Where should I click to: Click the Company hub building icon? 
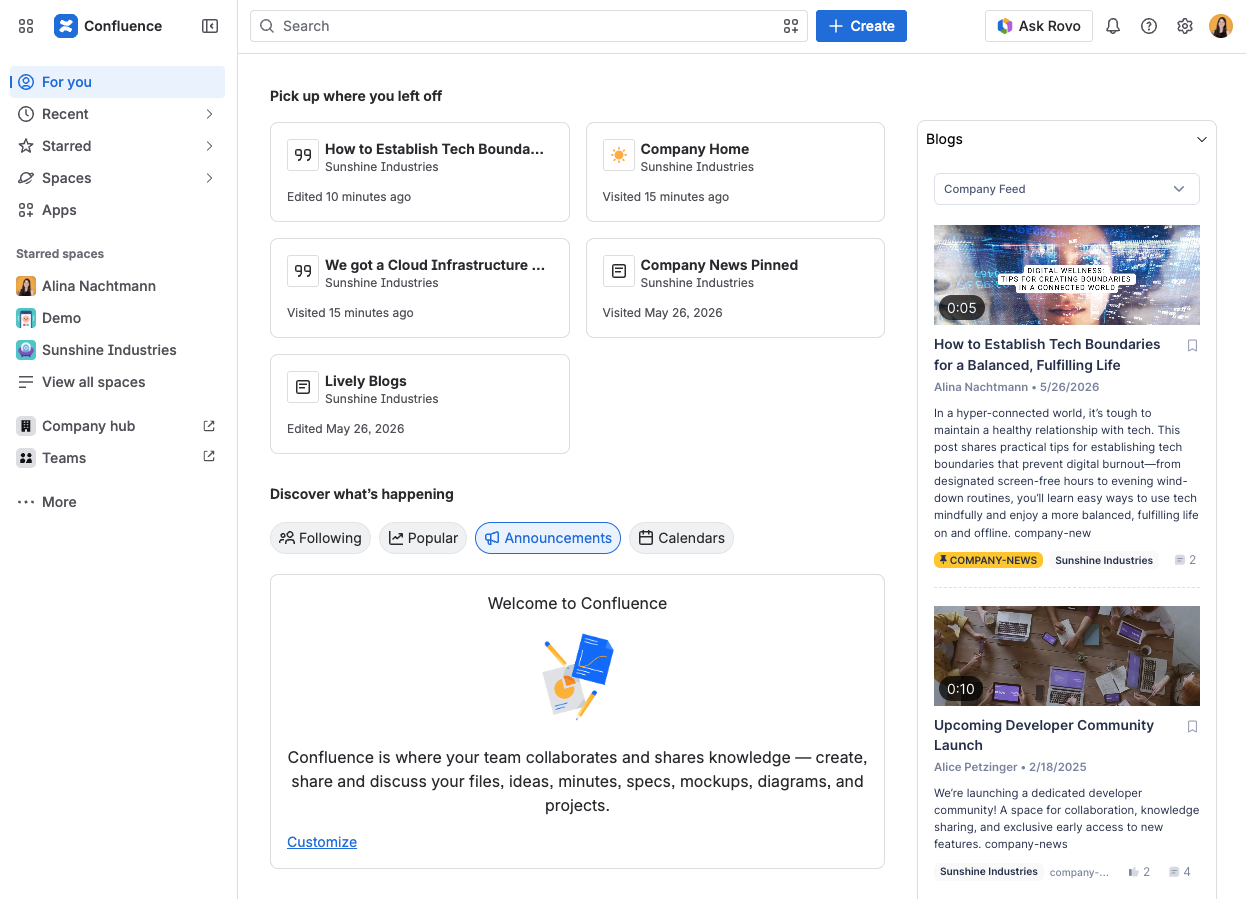point(26,426)
